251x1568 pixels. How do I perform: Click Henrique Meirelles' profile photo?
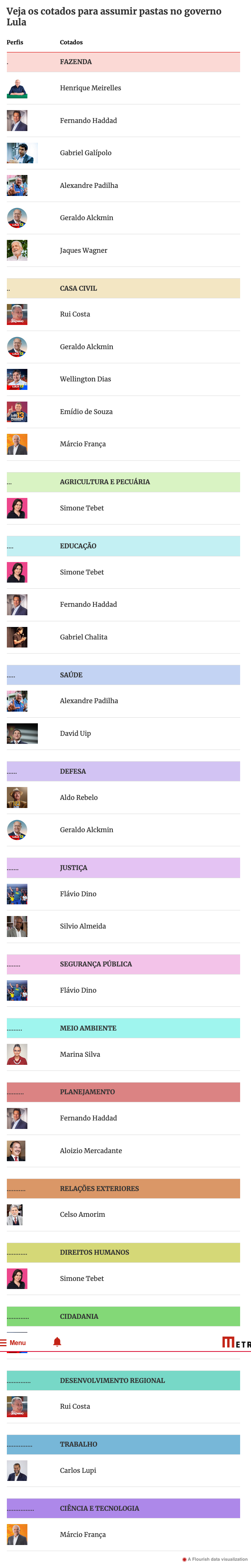tap(17, 88)
